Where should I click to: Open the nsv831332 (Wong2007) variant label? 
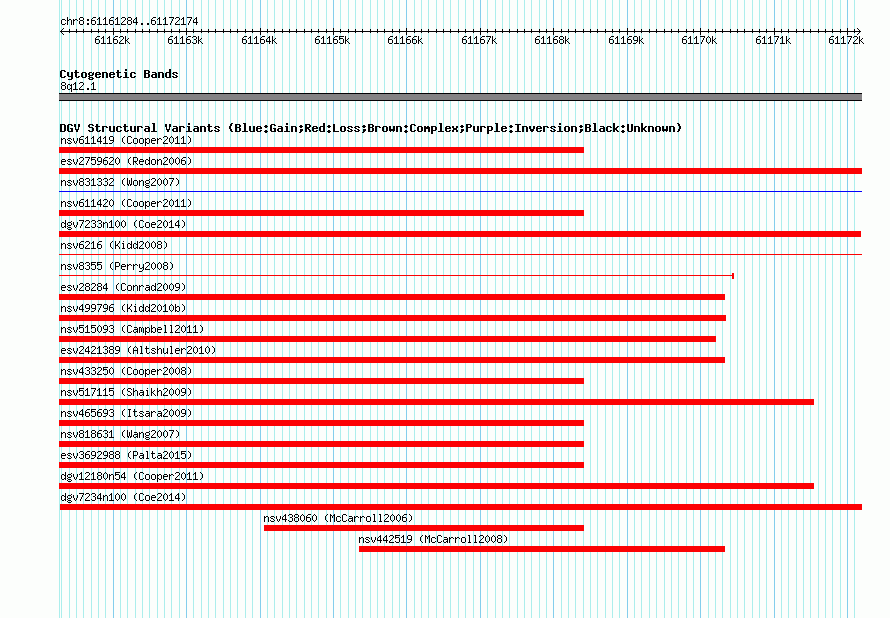click(x=120, y=182)
